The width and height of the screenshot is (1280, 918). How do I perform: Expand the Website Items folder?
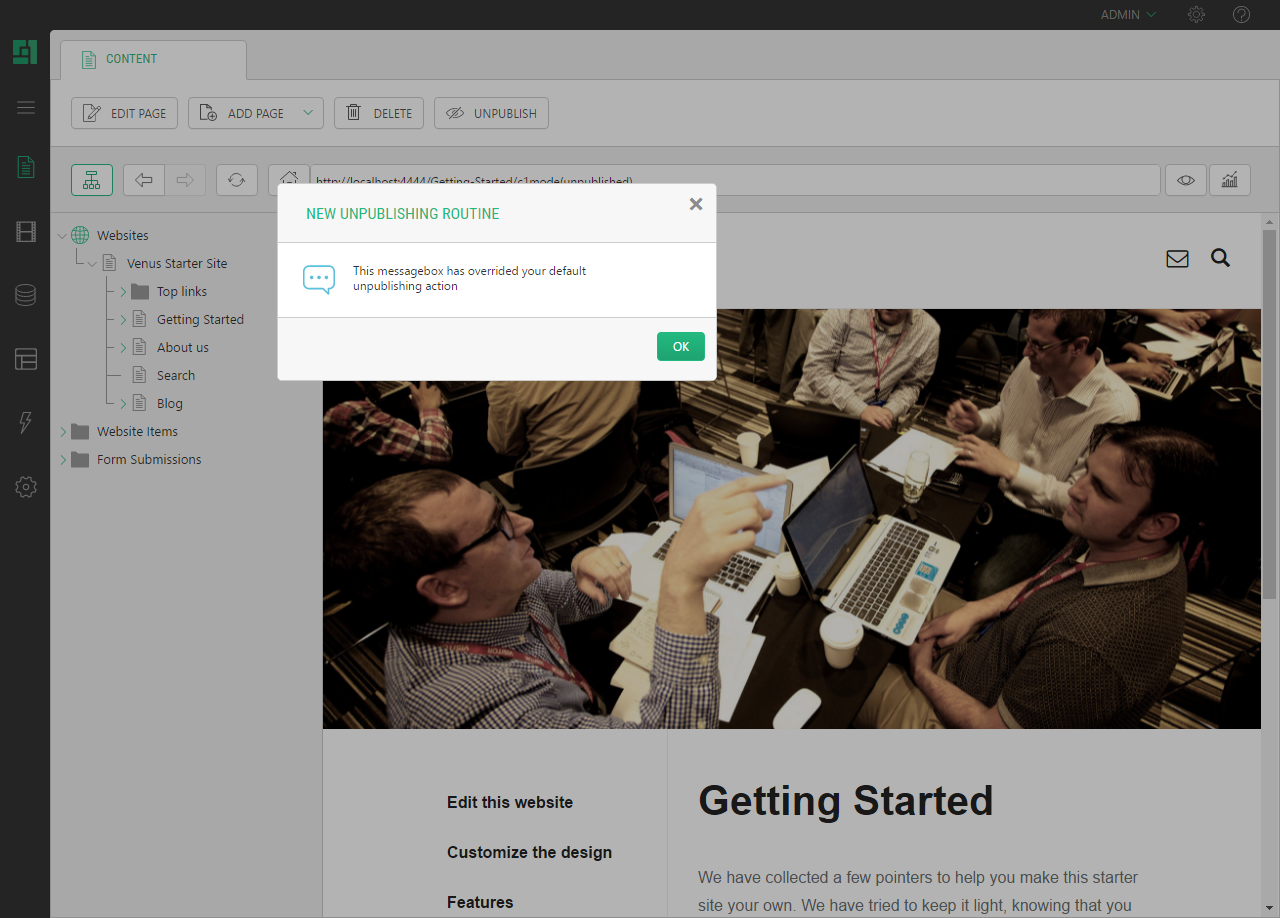coord(63,432)
